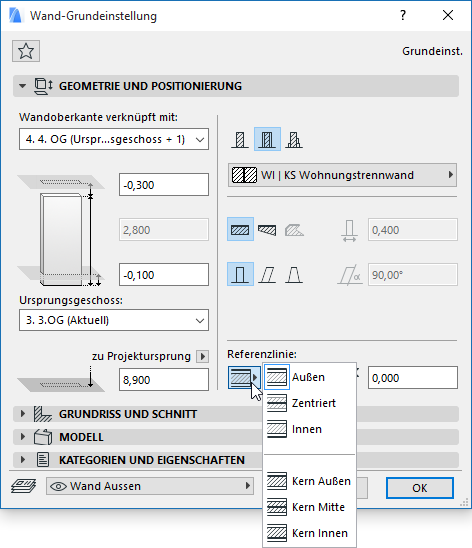
Task: Click the wall thickness field 0,400
Action: tap(413, 230)
